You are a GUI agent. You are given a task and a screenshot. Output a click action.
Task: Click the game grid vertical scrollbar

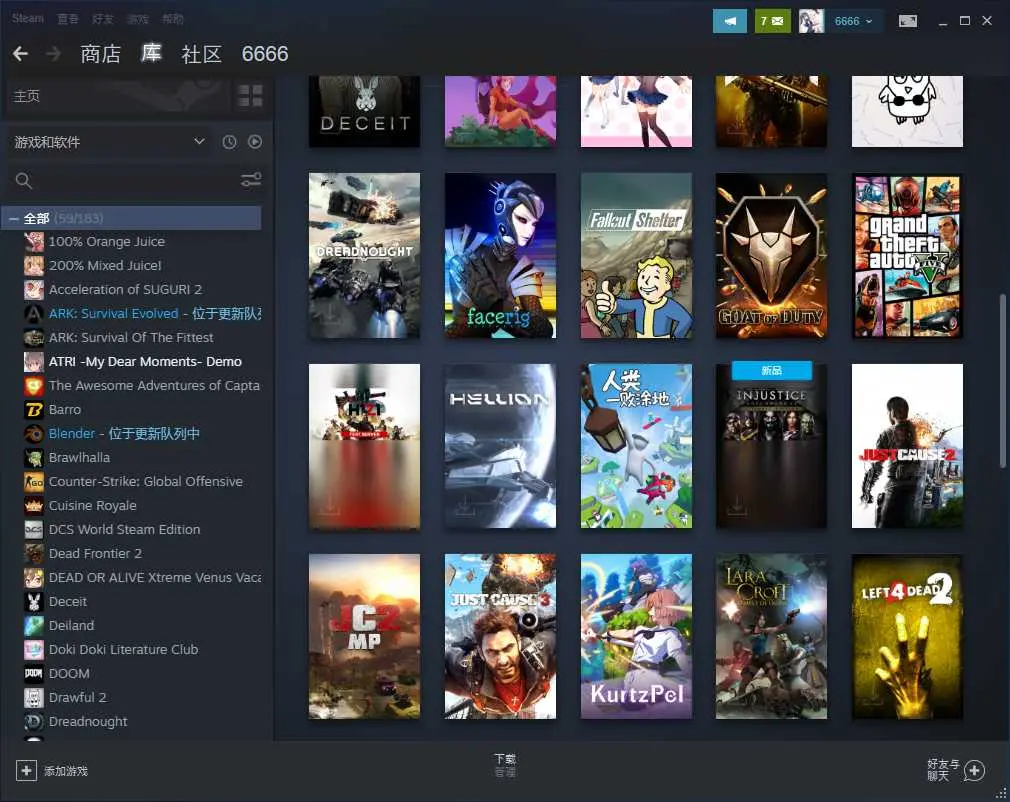click(x=1002, y=380)
